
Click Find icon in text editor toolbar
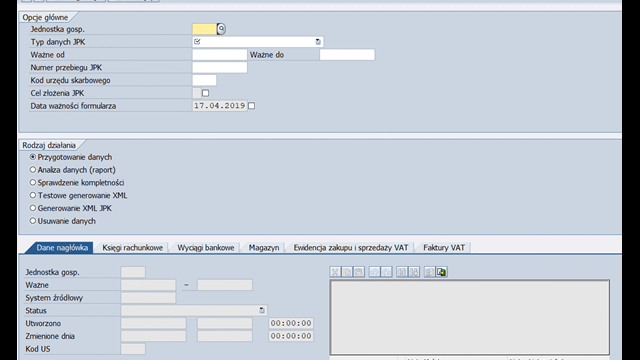pos(402,272)
